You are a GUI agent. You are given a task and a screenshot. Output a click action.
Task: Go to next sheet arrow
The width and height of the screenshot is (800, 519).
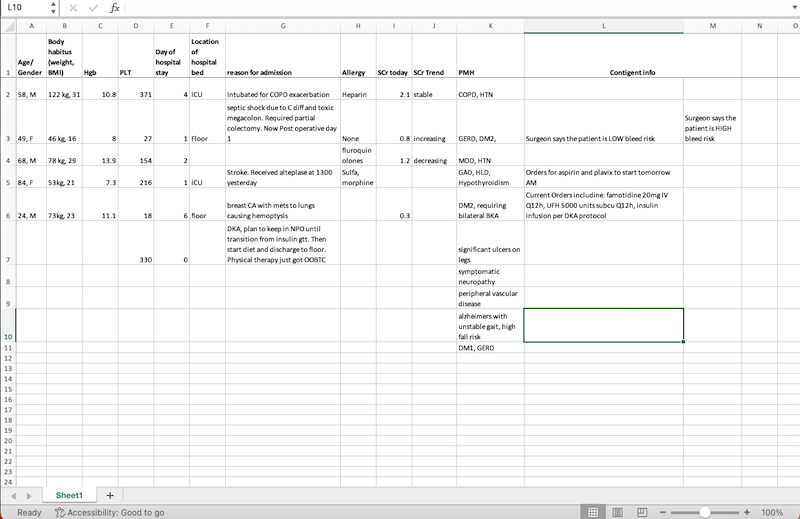29,496
